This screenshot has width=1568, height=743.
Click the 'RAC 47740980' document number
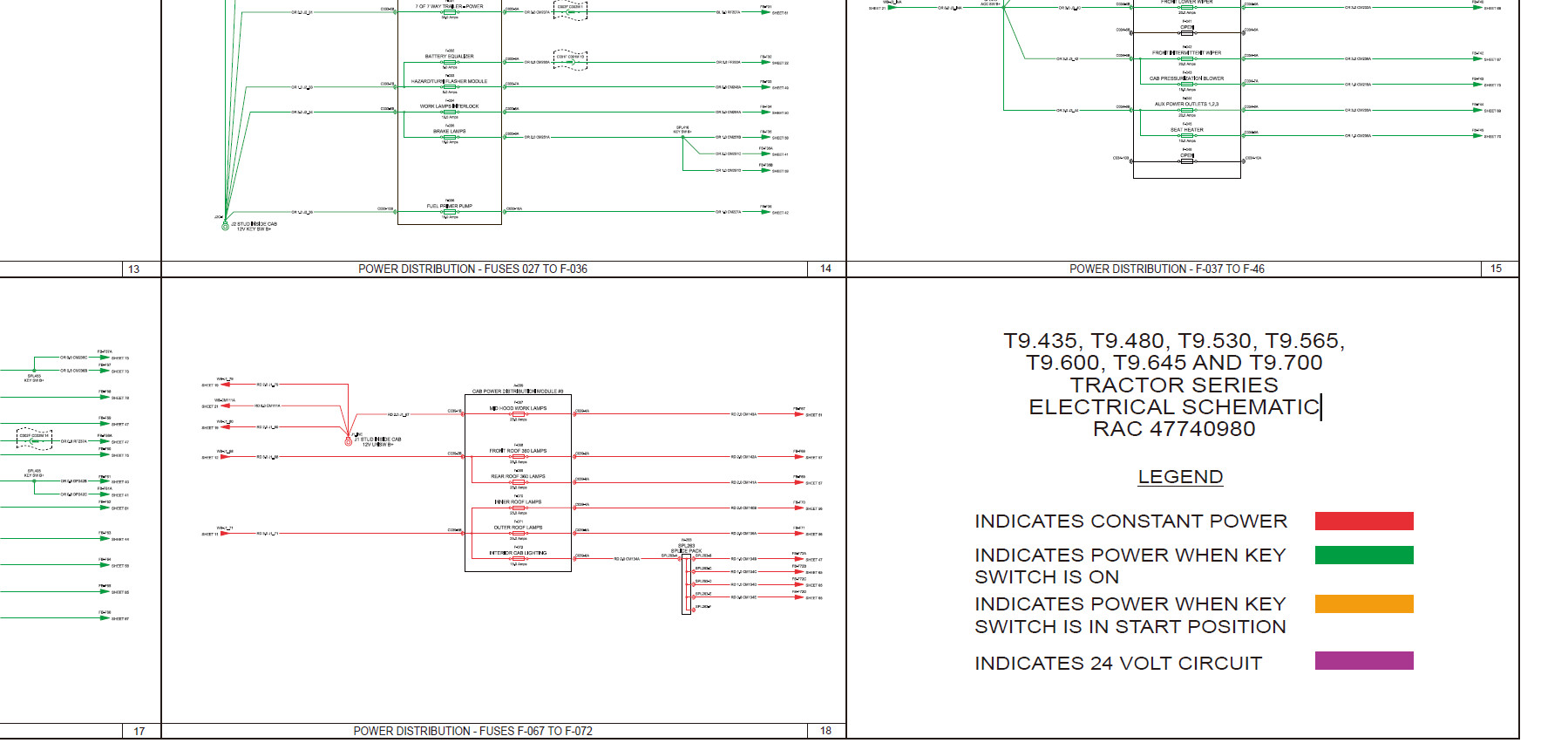click(x=1174, y=429)
